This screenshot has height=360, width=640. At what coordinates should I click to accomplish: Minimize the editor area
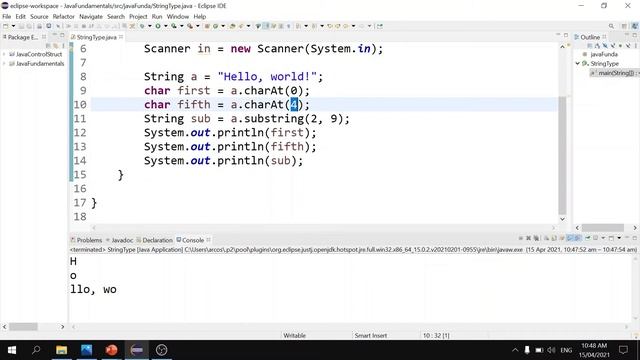pyautogui.click(x=558, y=35)
